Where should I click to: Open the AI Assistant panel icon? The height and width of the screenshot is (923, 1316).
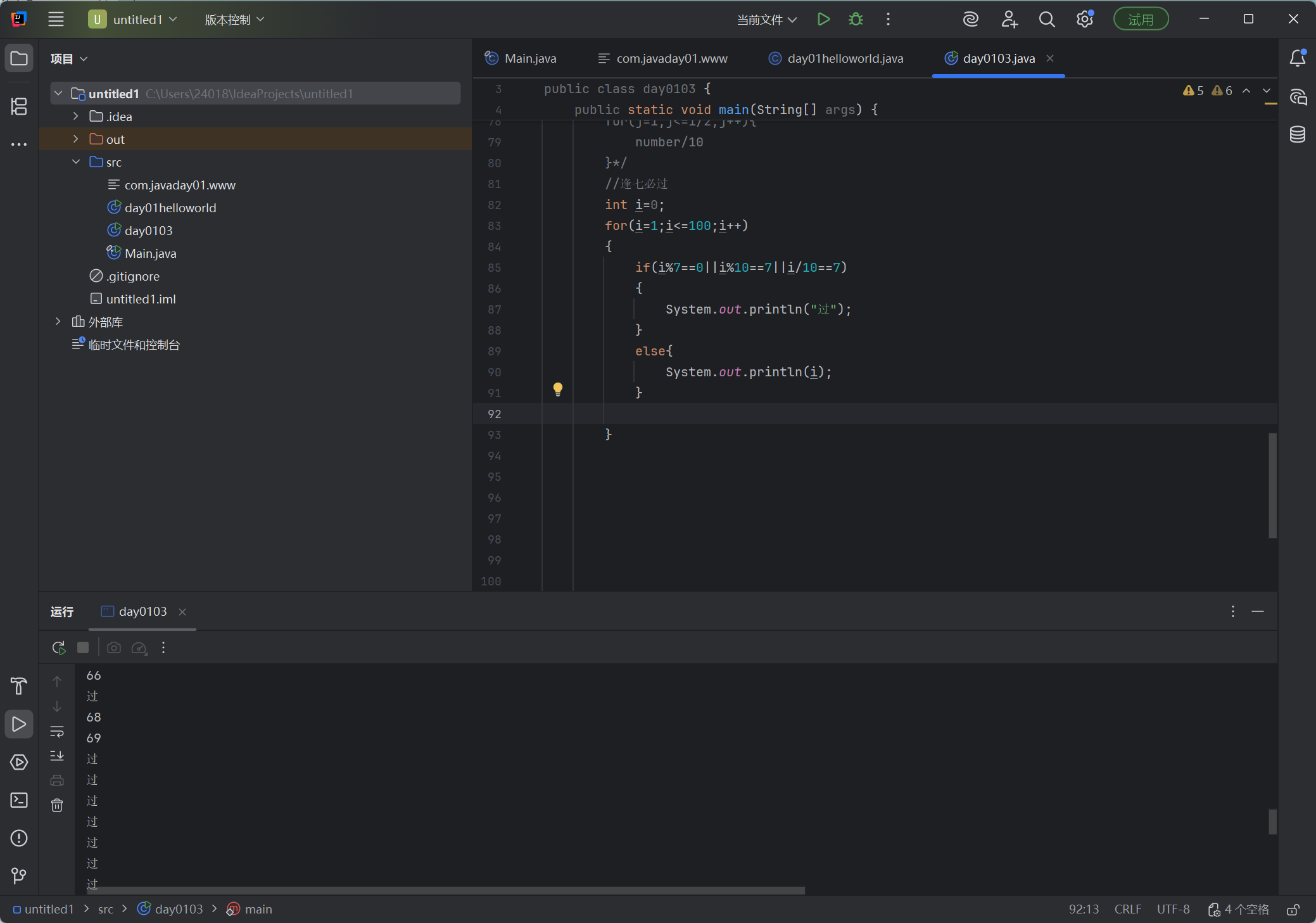(x=1298, y=97)
